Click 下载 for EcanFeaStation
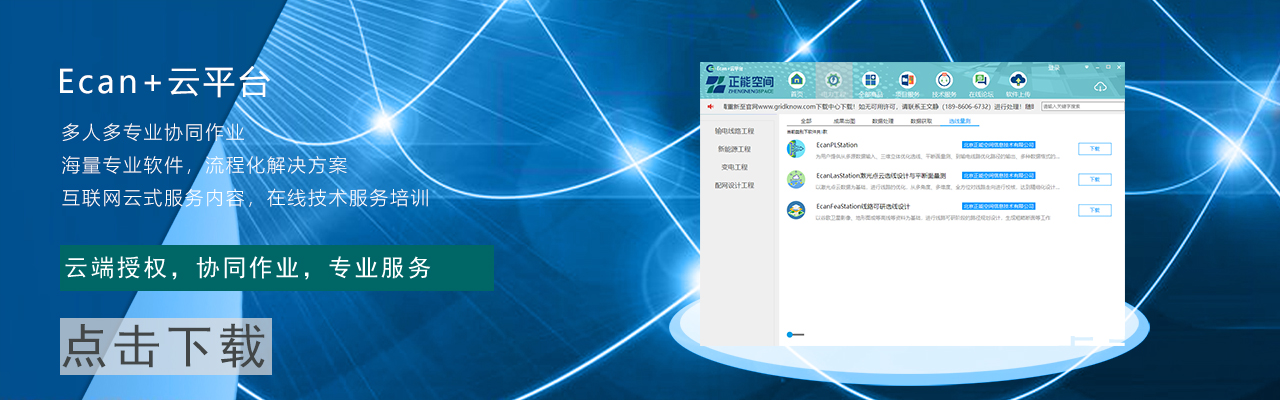Viewport: 1280px width, 400px height. [1094, 210]
